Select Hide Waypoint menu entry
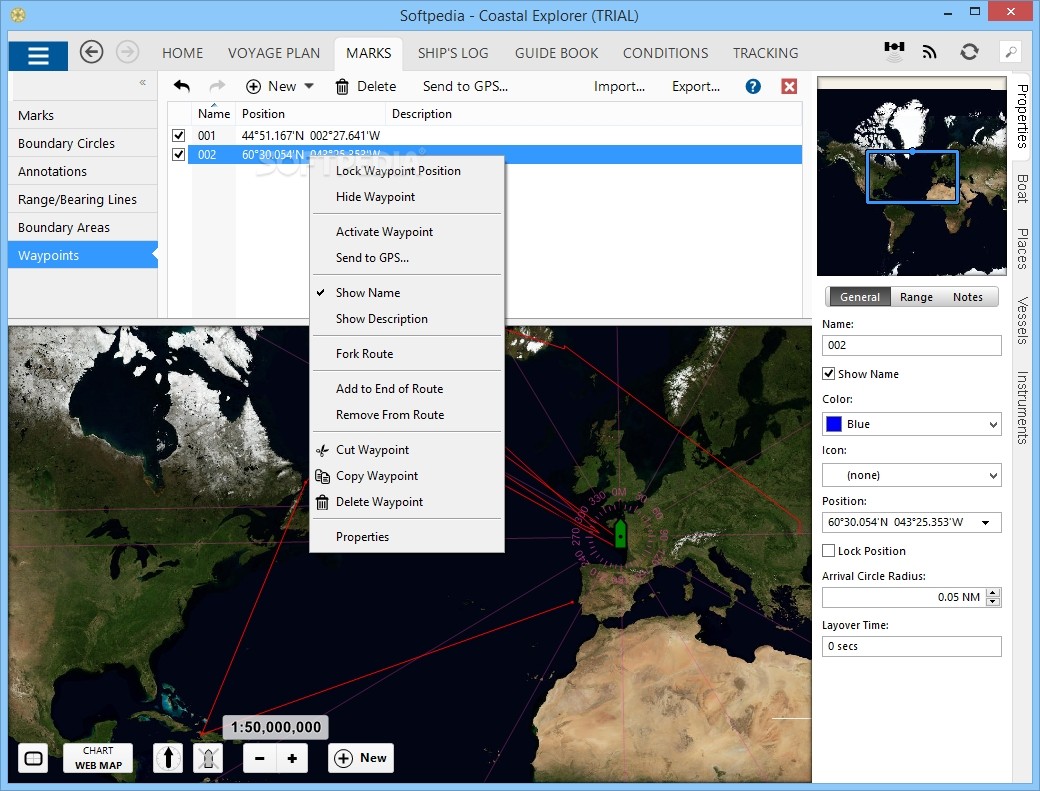Screen dimensions: 1040x791 [x=407, y=197]
